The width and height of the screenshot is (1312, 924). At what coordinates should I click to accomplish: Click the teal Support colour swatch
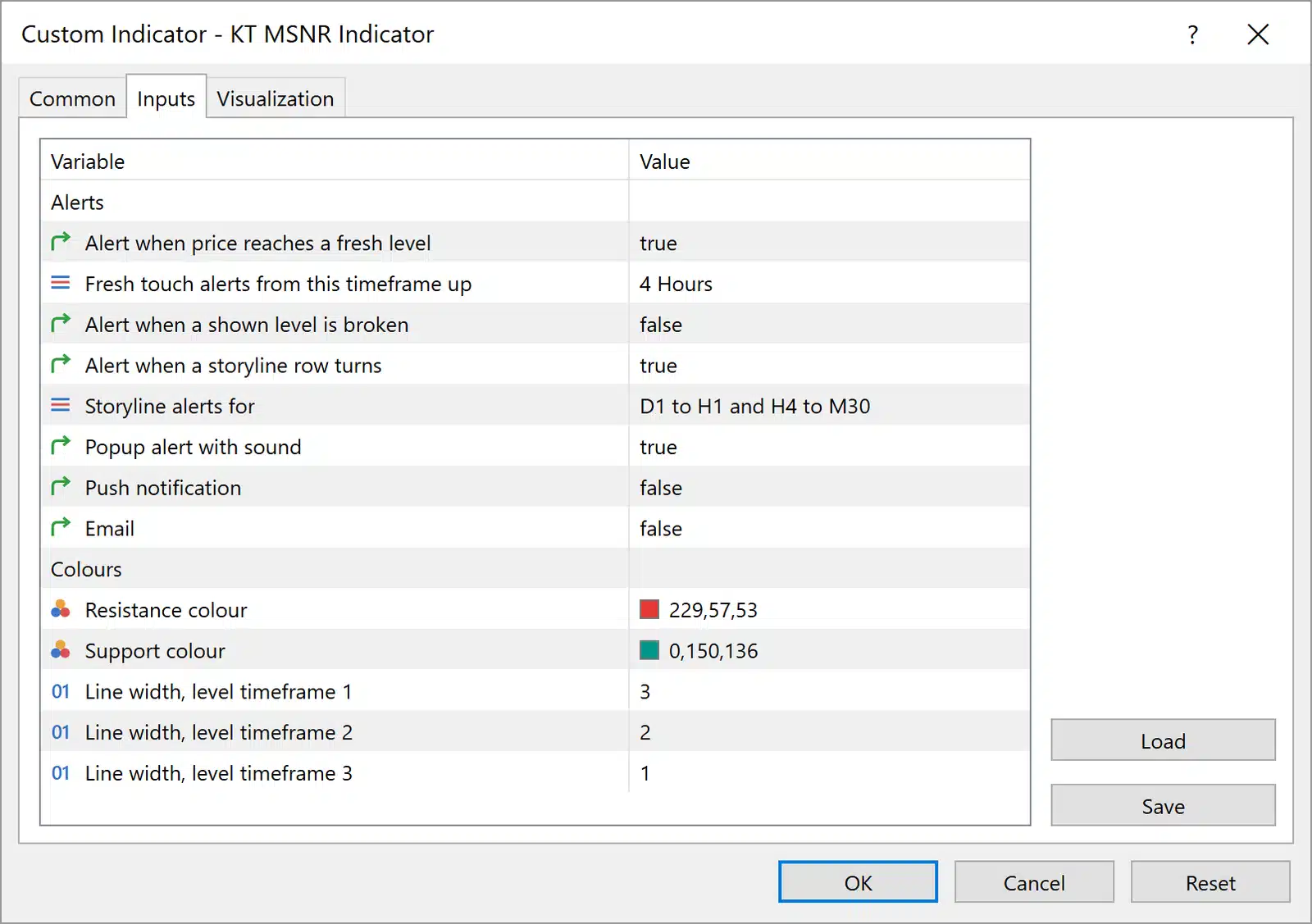pyautogui.click(x=649, y=650)
